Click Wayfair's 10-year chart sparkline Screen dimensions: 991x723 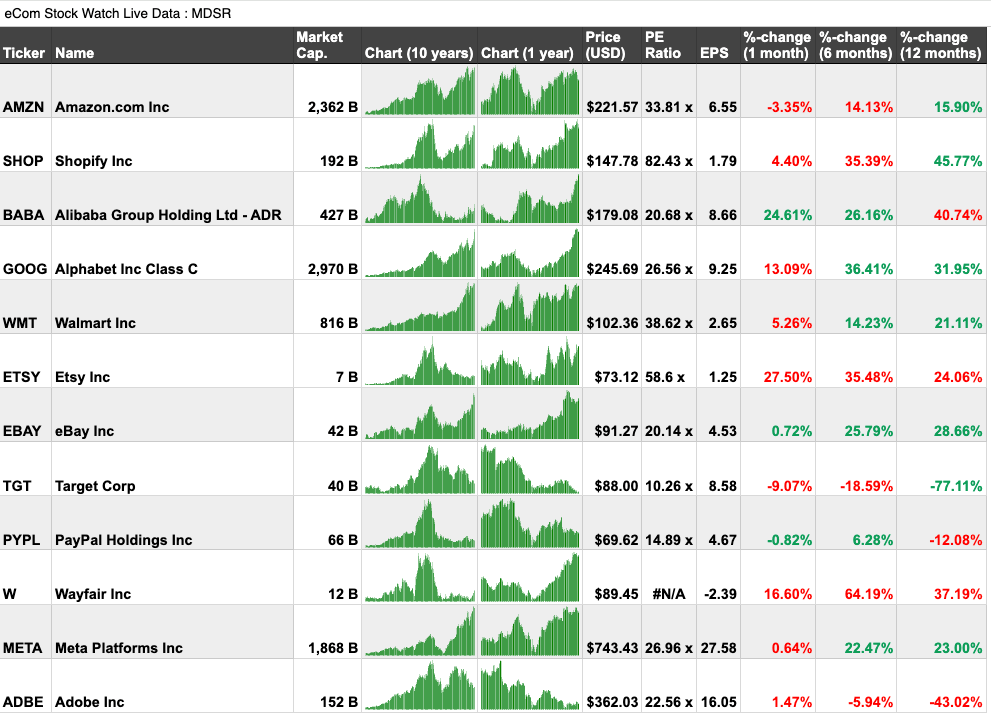coord(419,578)
